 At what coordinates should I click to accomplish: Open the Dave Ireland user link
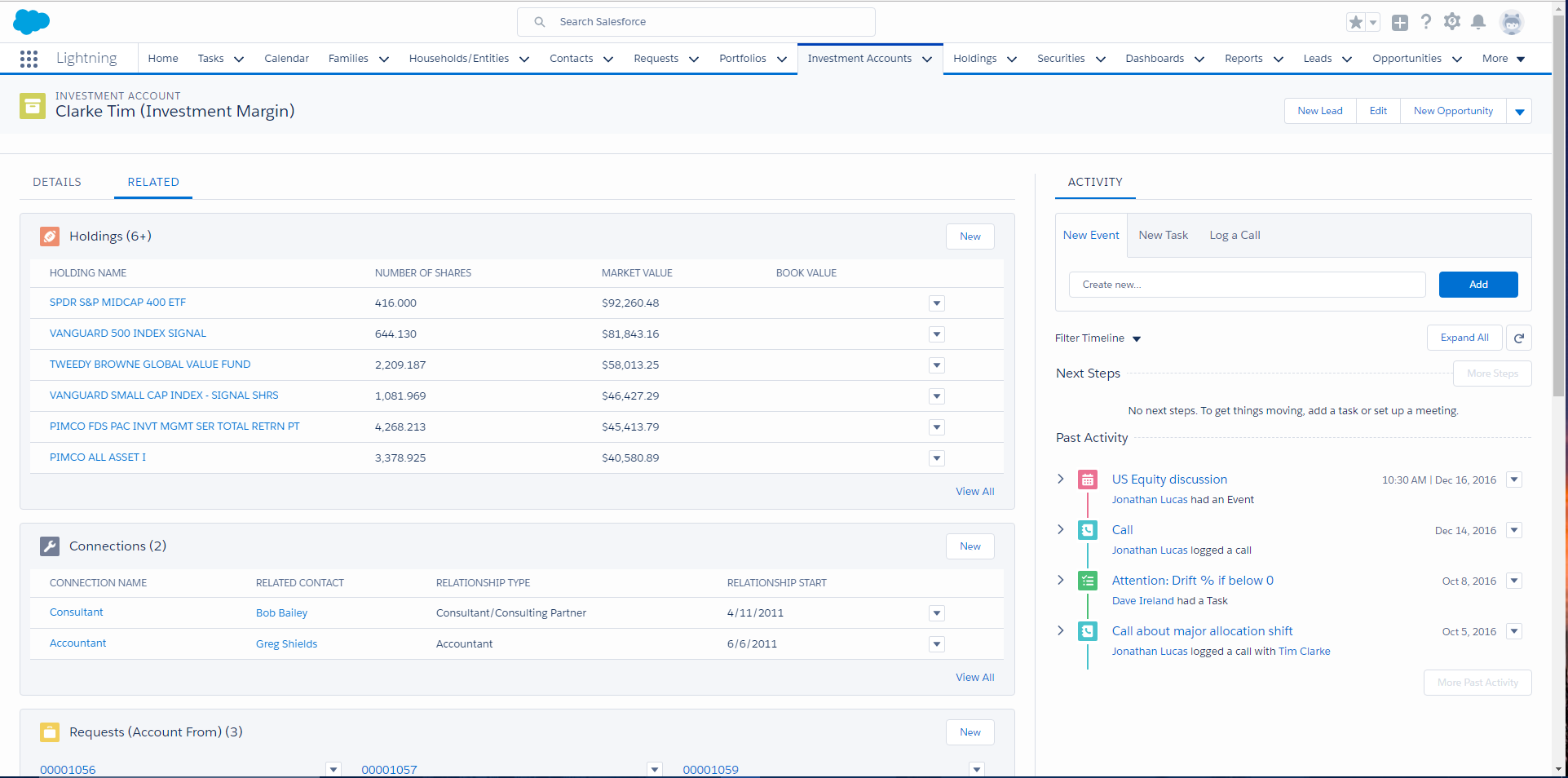tap(1142, 601)
